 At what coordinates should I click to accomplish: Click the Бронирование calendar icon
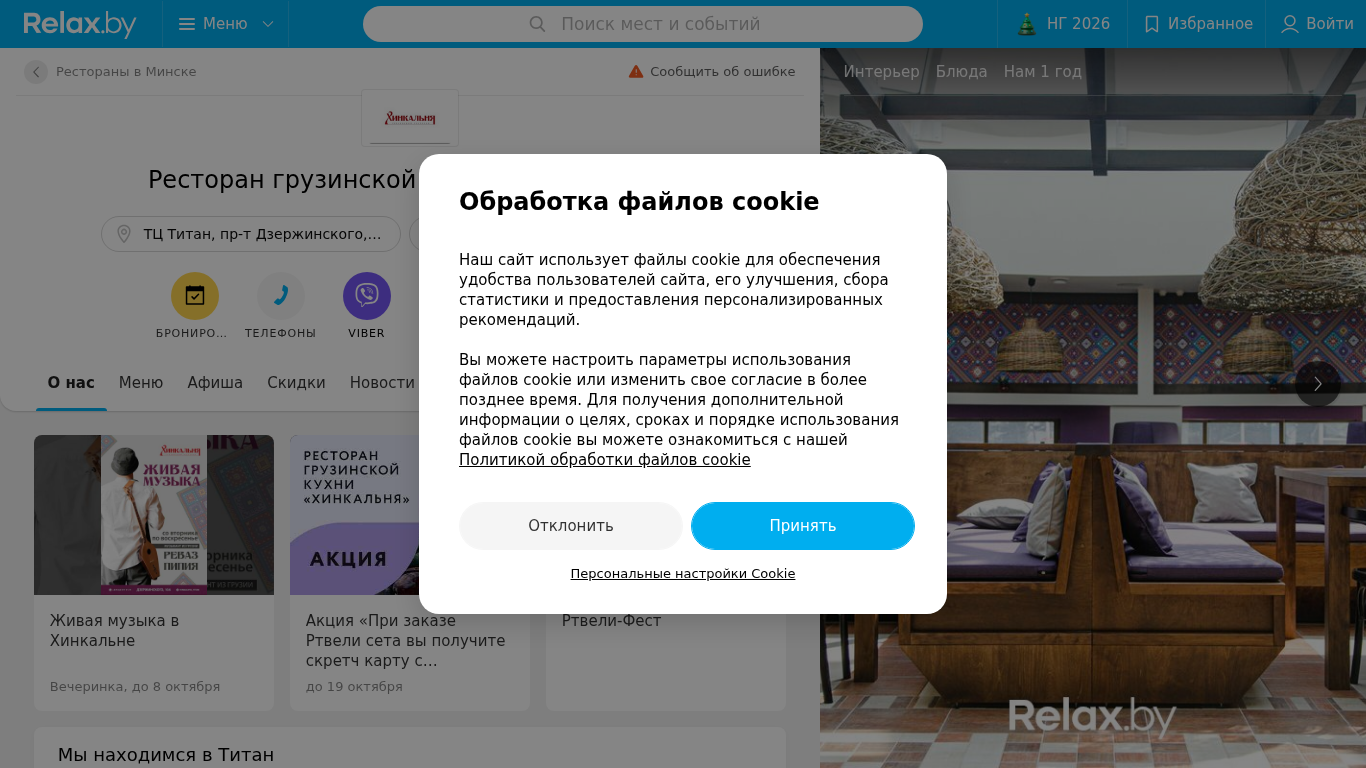[195, 296]
